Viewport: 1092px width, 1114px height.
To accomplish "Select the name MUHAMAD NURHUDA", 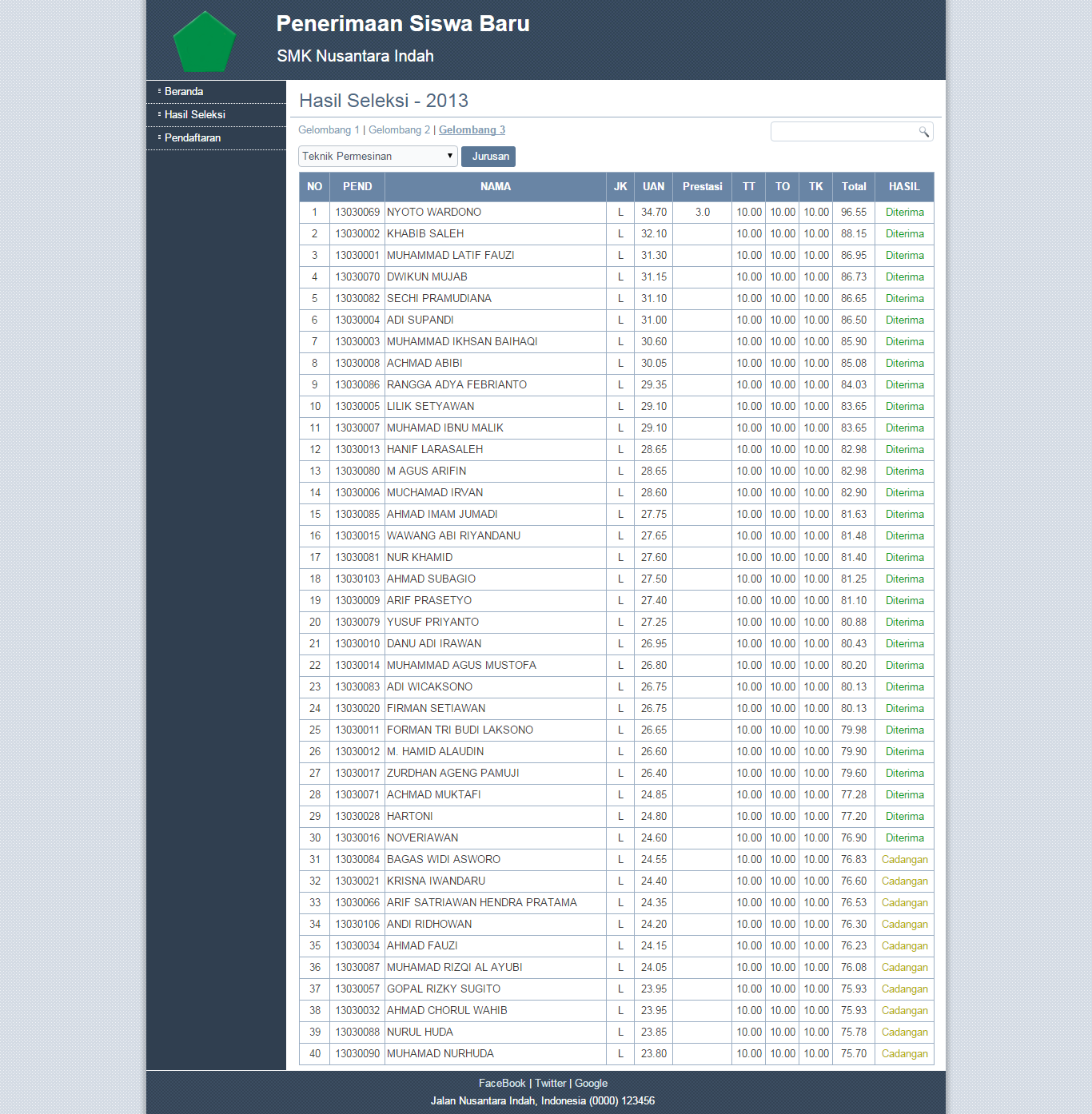I will [x=440, y=1053].
